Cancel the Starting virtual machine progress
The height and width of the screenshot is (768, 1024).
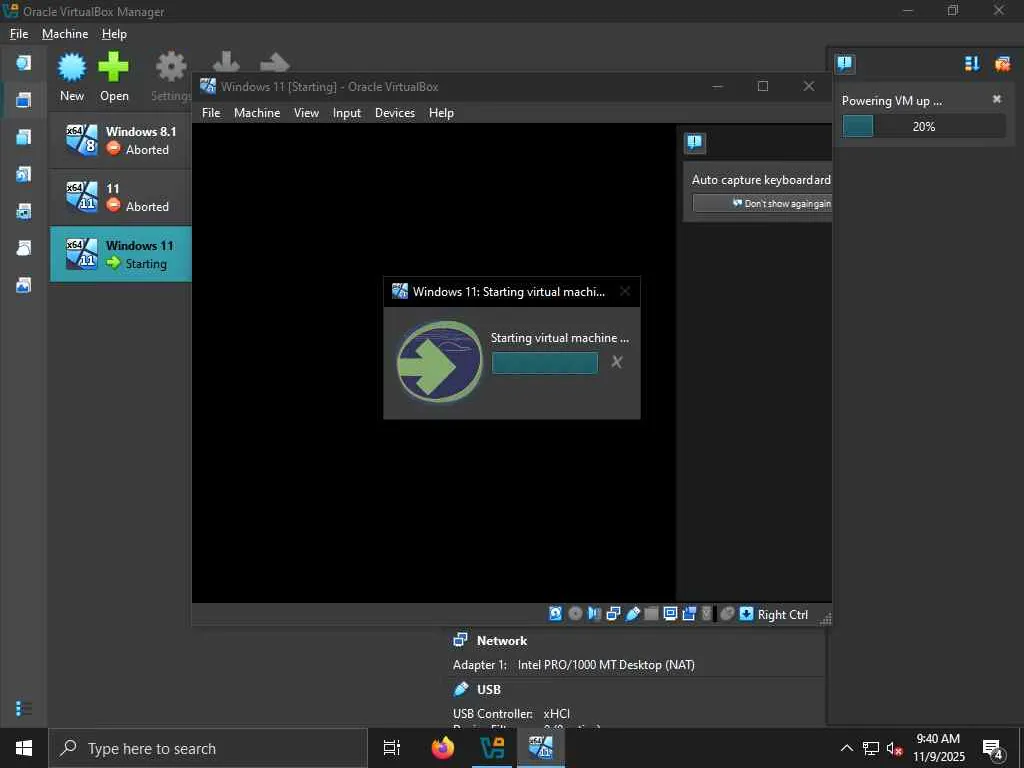tap(616, 362)
